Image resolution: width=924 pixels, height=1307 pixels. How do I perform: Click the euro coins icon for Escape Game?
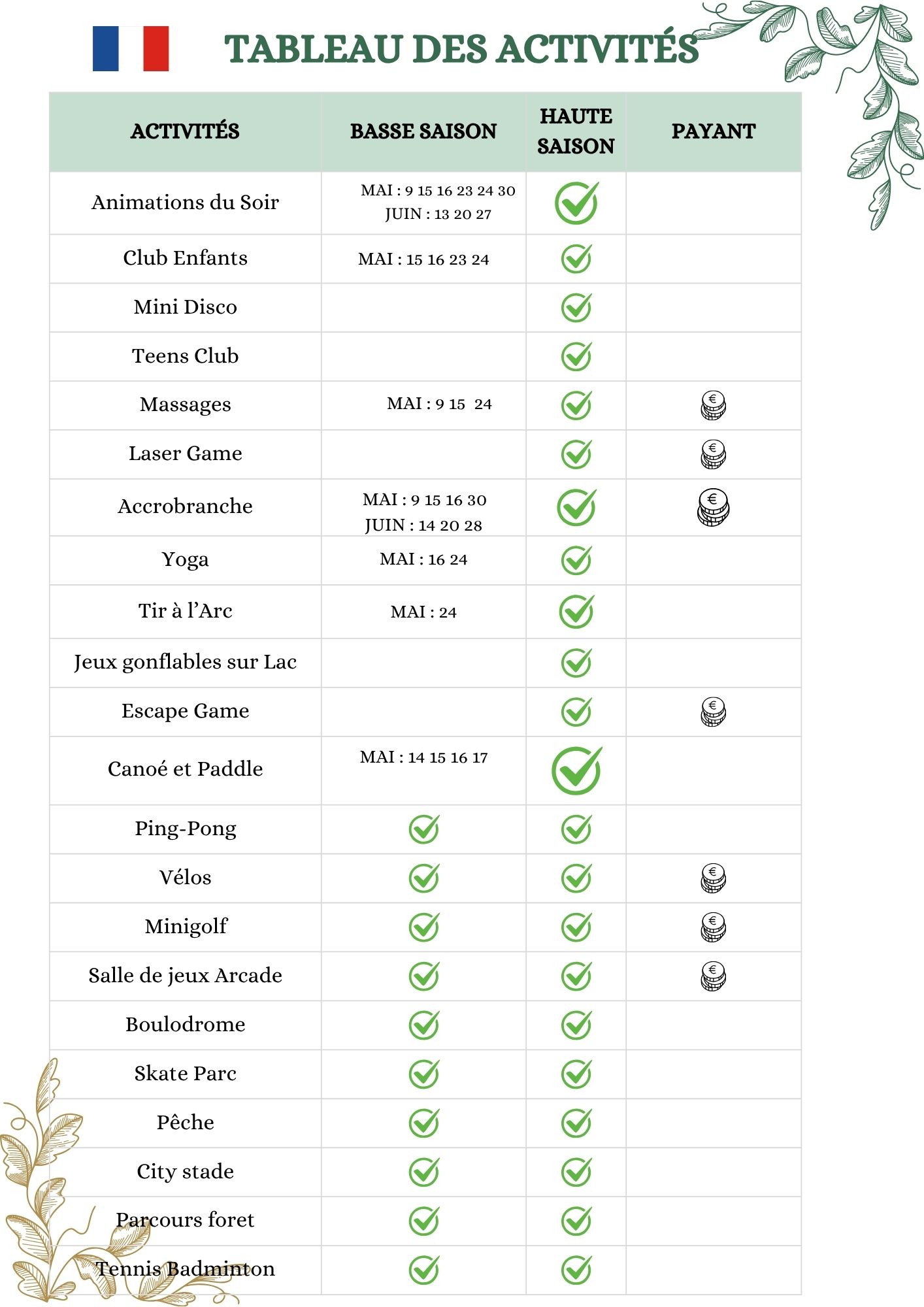pos(713,712)
